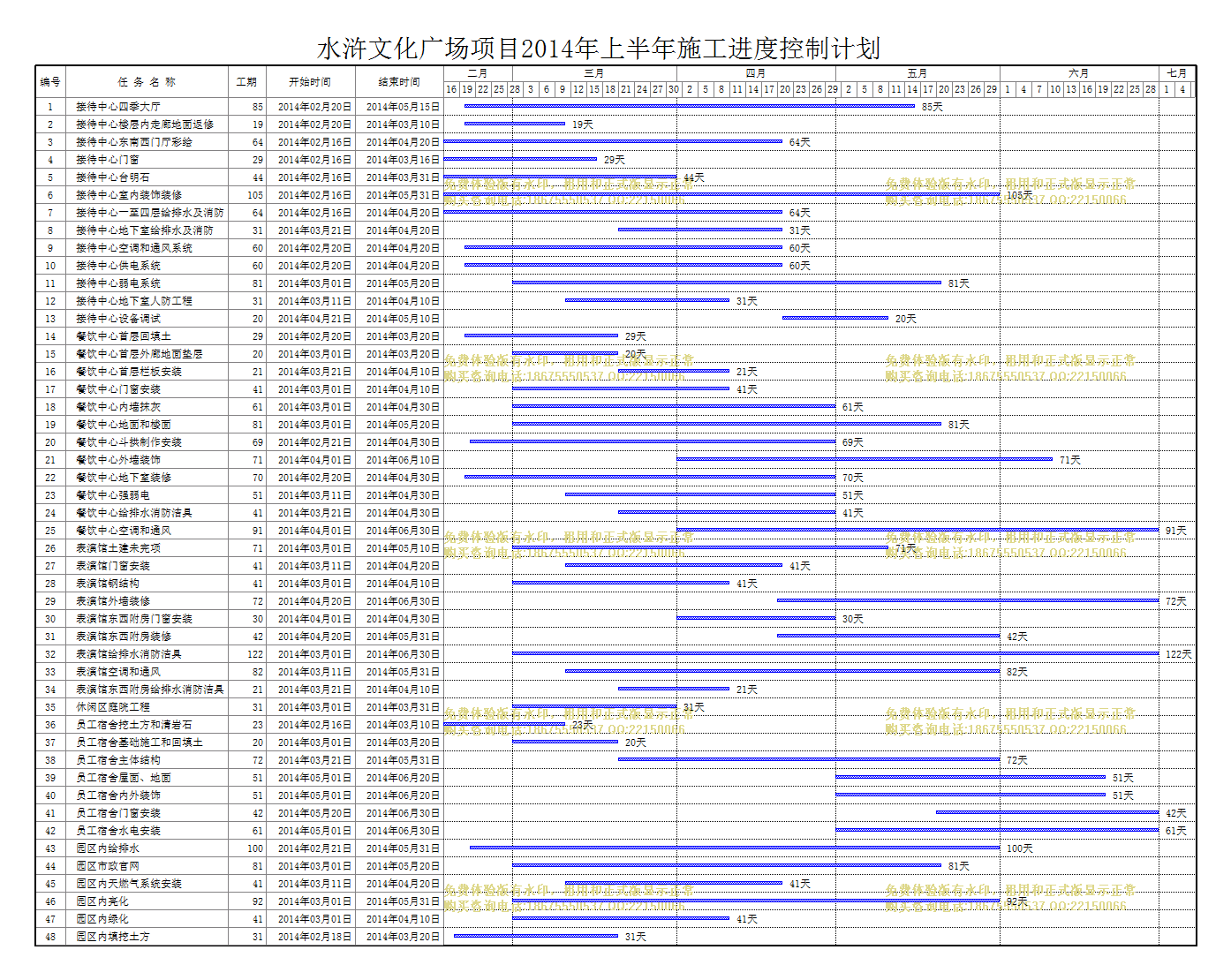Click the start date of 表演馆门窗安装

tap(314, 566)
